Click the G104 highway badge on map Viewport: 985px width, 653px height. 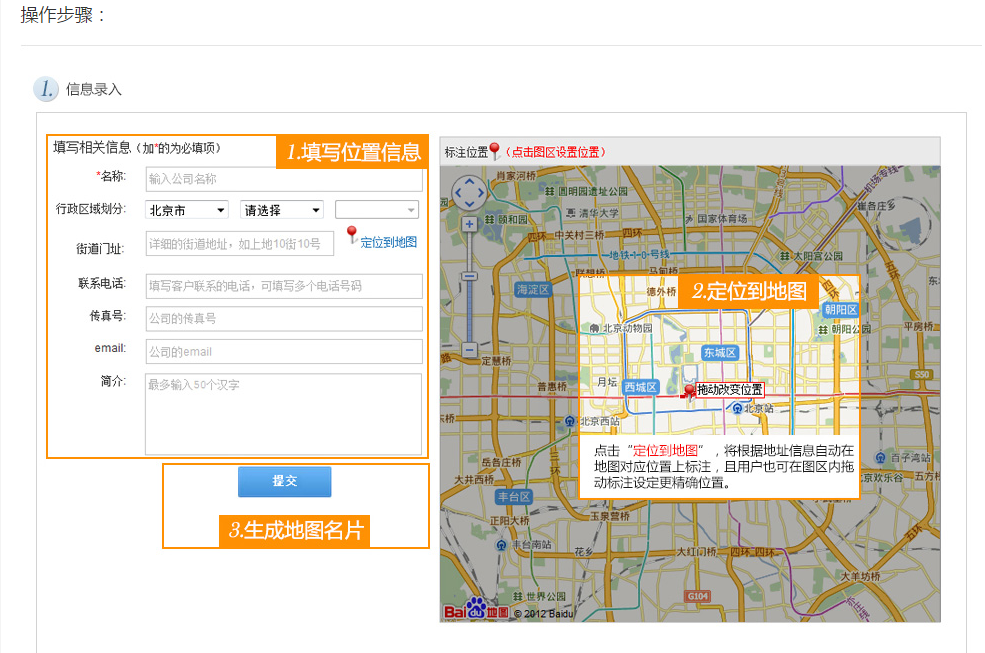(697, 596)
